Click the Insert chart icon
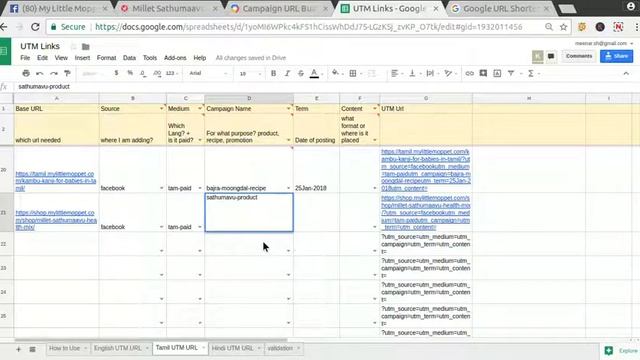640x360 pixels. [497, 73]
